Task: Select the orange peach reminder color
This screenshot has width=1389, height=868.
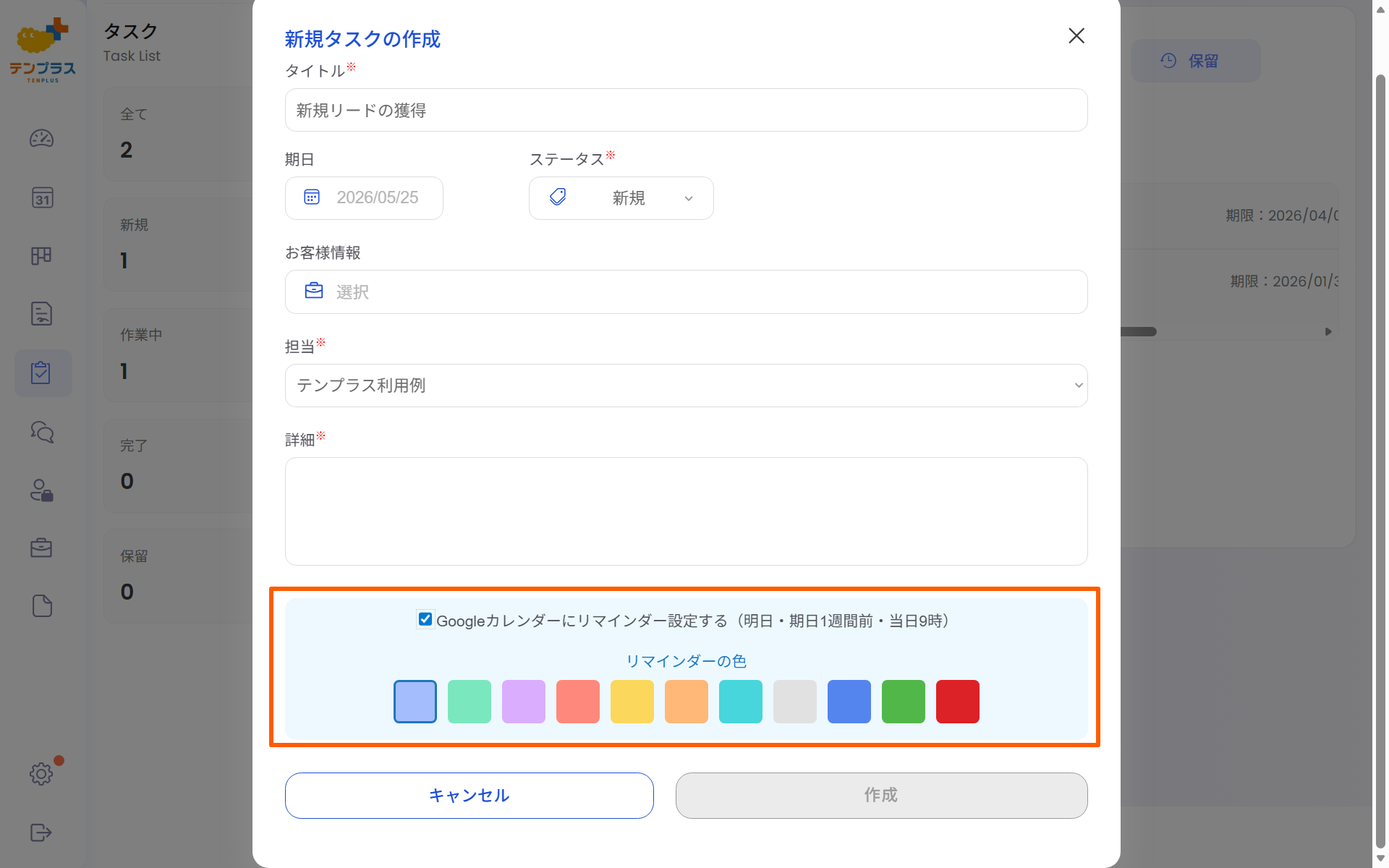Action: click(x=687, y=702)
